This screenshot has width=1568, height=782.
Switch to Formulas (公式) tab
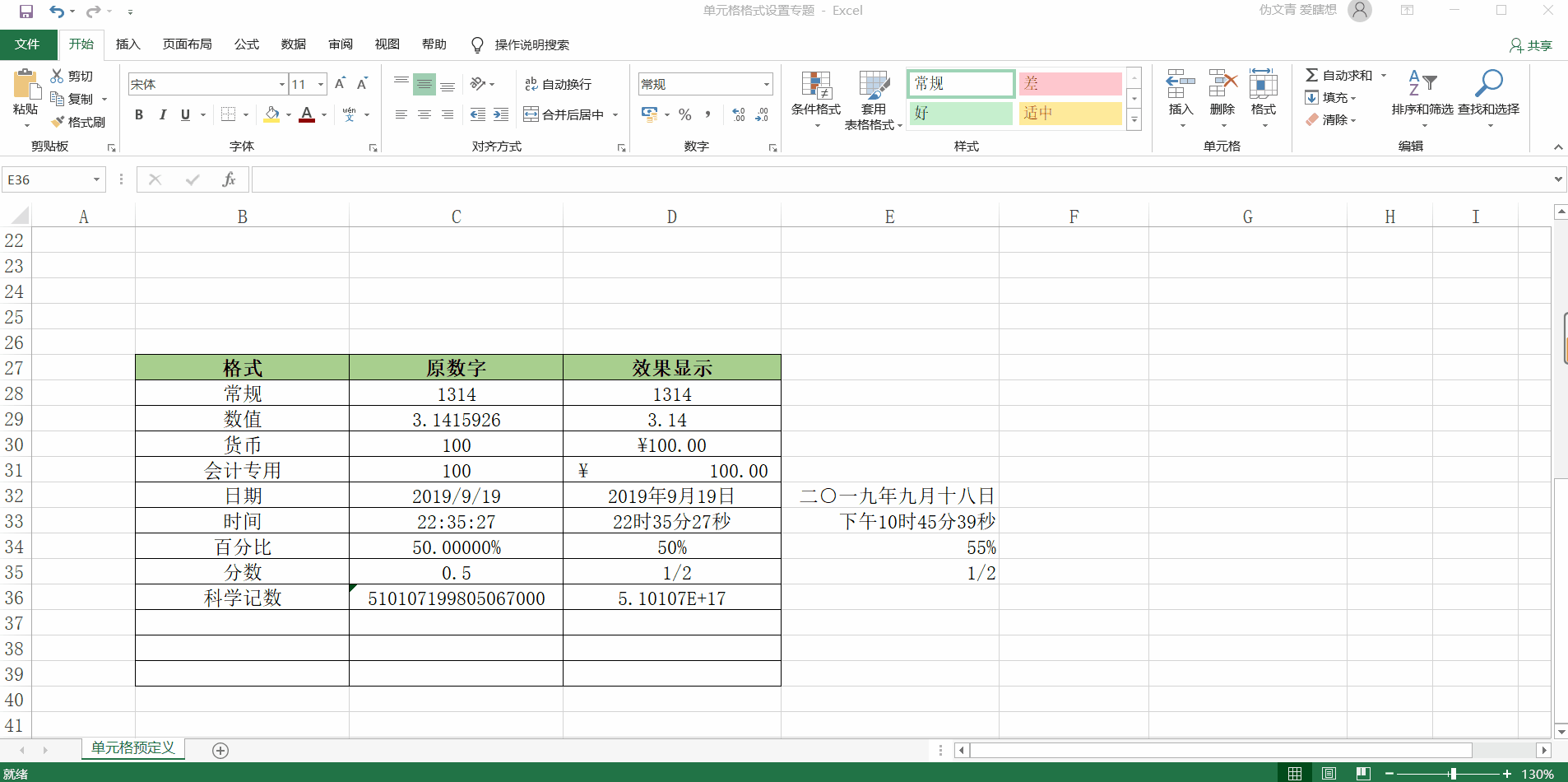[x=246, y=44]
